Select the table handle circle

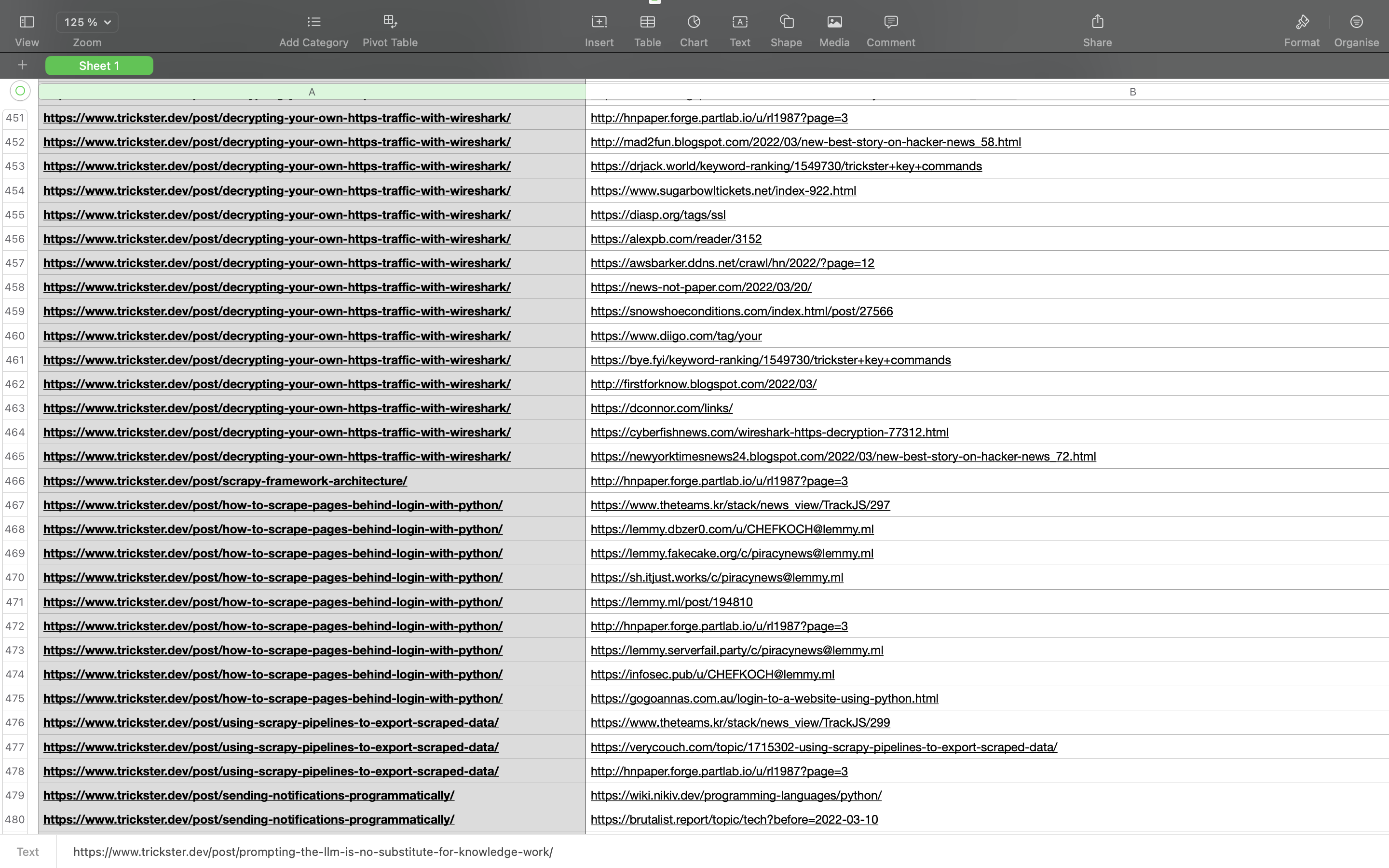[x=20, y=91]
